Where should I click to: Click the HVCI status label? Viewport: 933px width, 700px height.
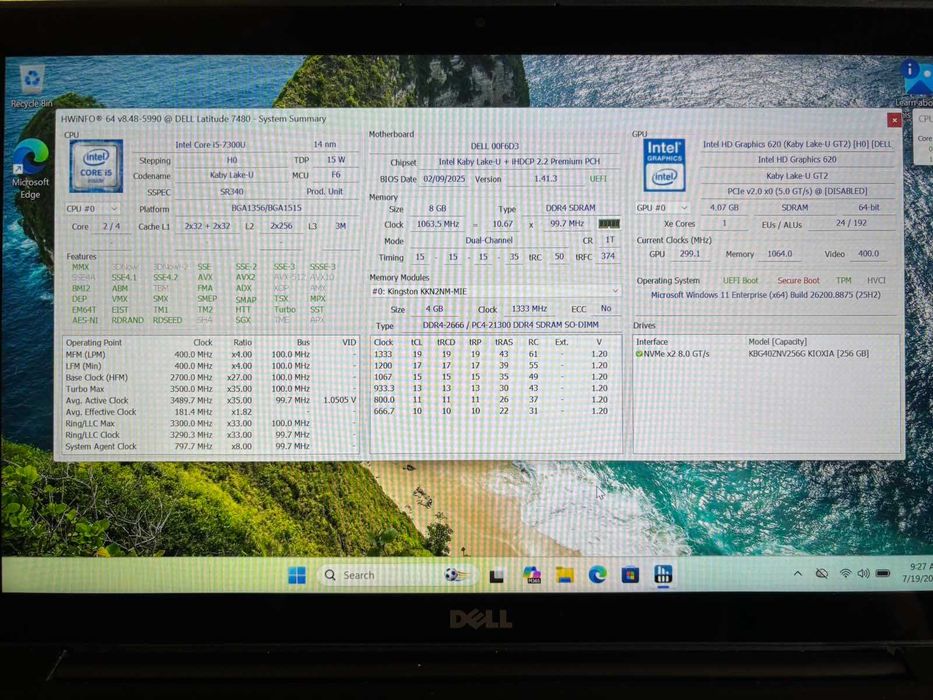876,280
